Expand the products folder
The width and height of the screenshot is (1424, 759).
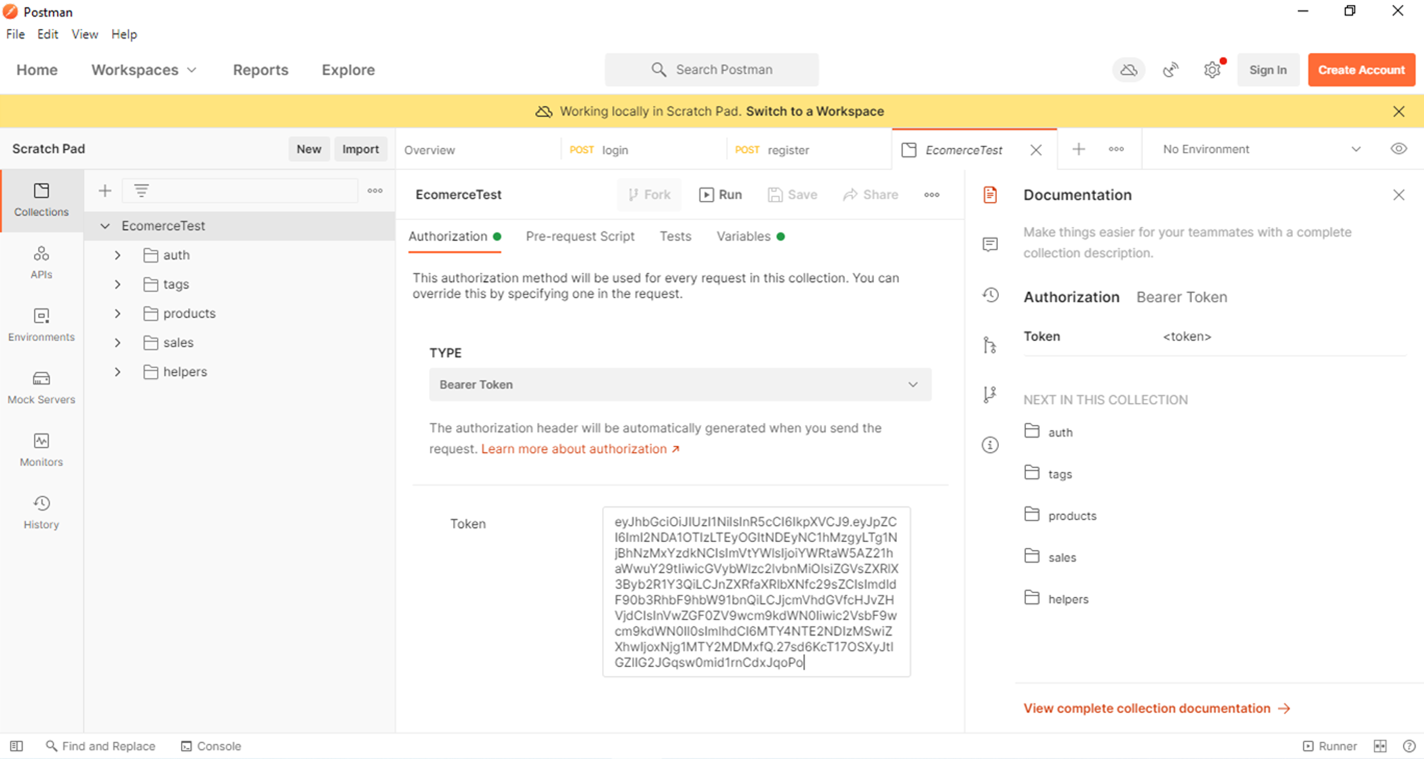(117, 313)
